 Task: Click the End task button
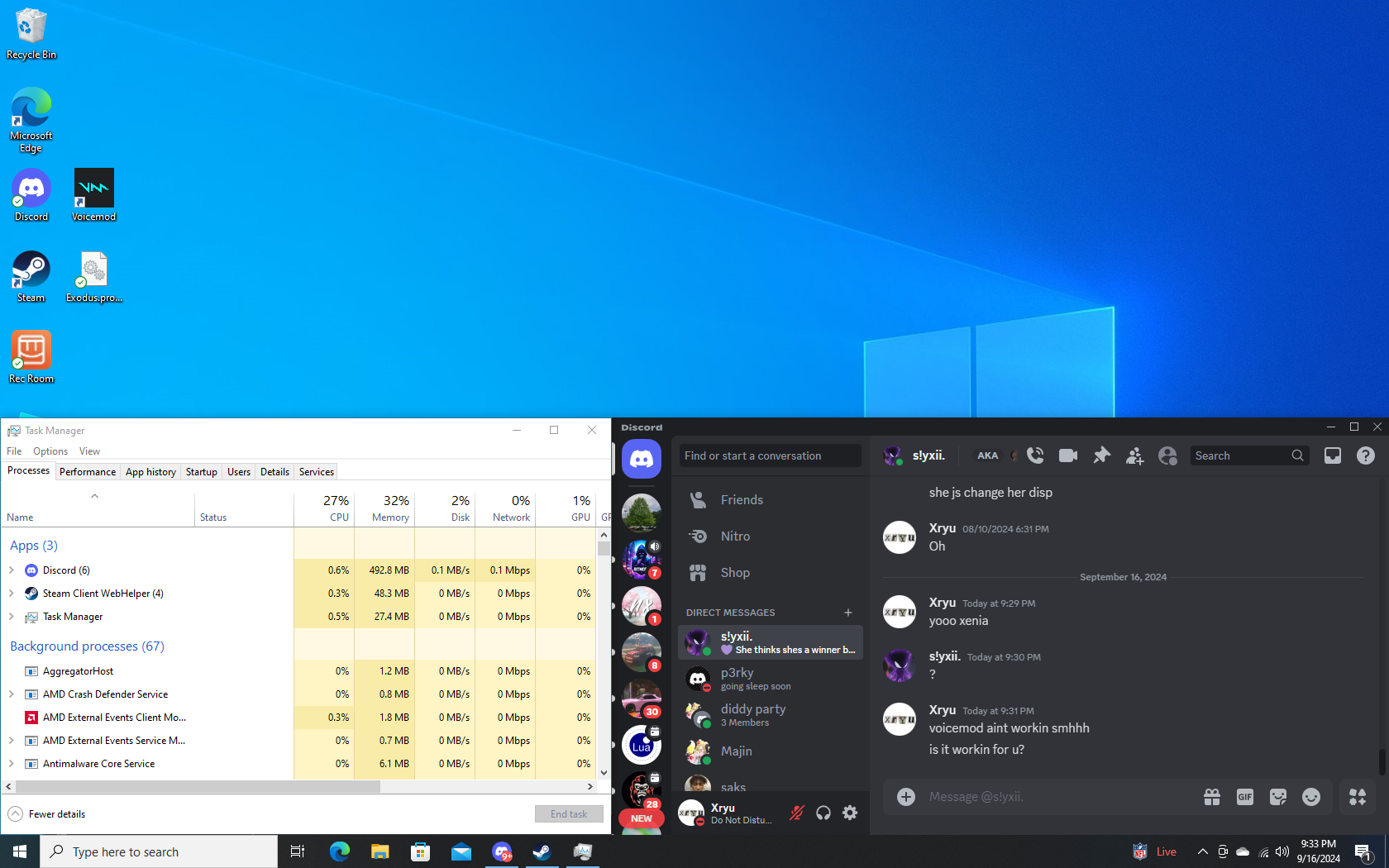click(x=569, y=814)
